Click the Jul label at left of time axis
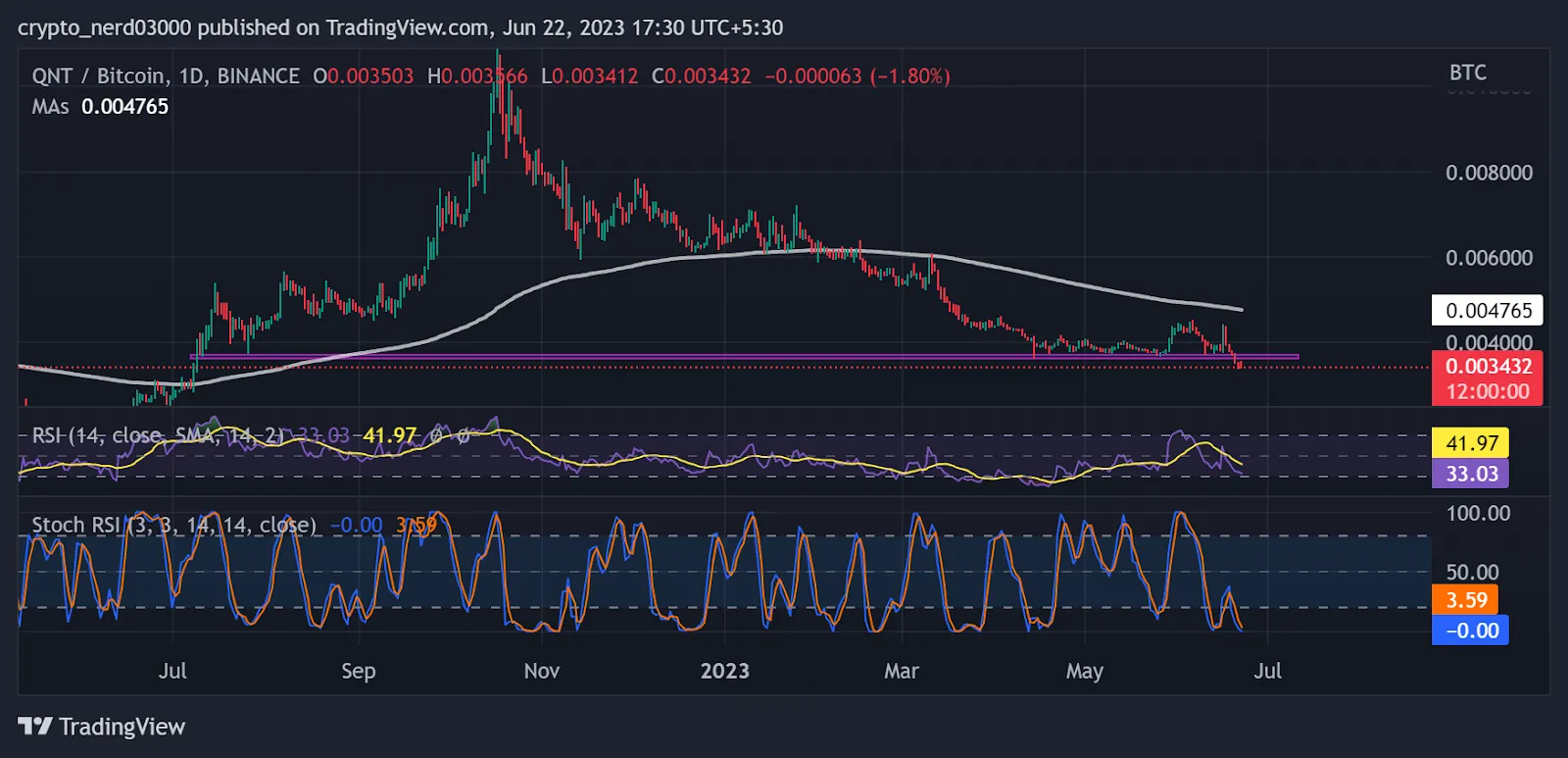 click(x=172, y=671)
